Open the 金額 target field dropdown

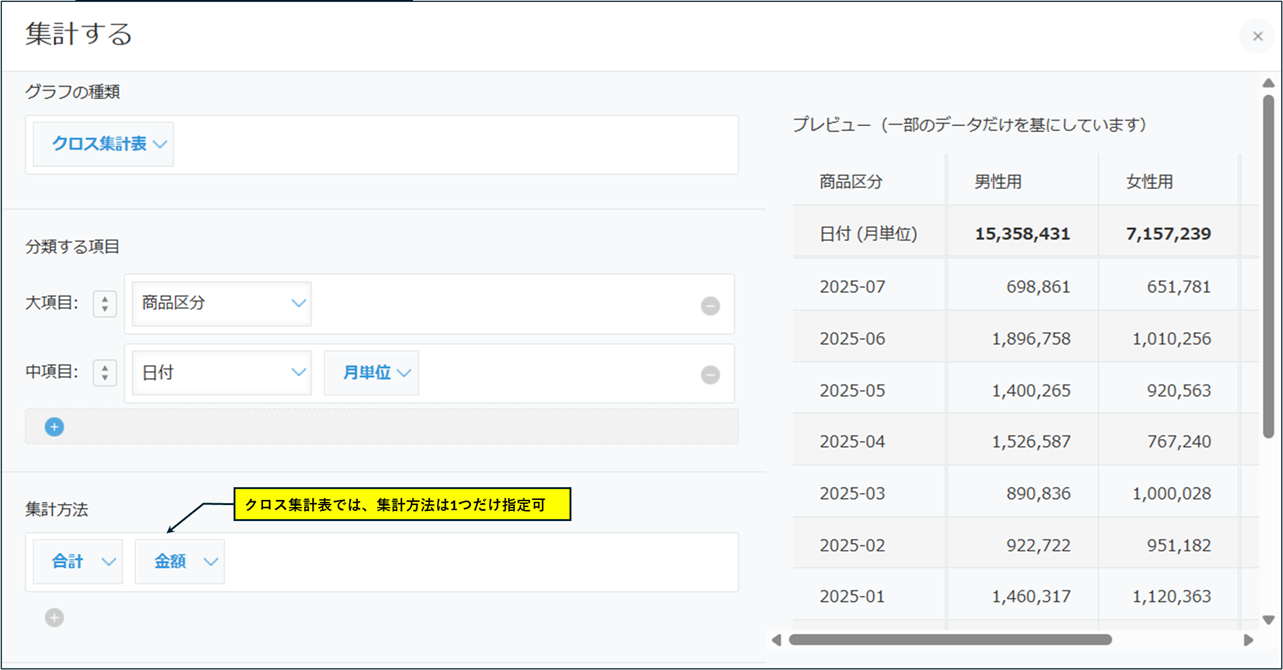coord(180,562)
